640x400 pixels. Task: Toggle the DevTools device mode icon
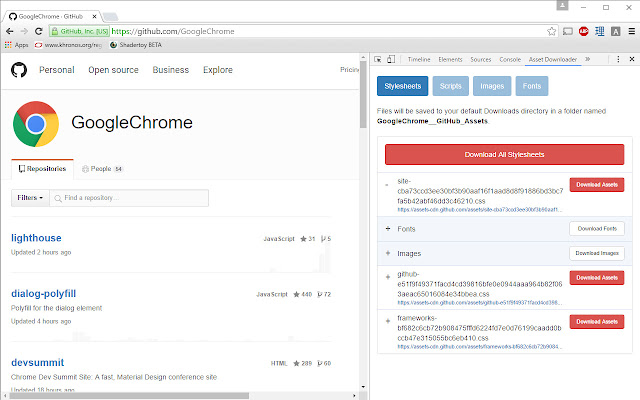391,60
